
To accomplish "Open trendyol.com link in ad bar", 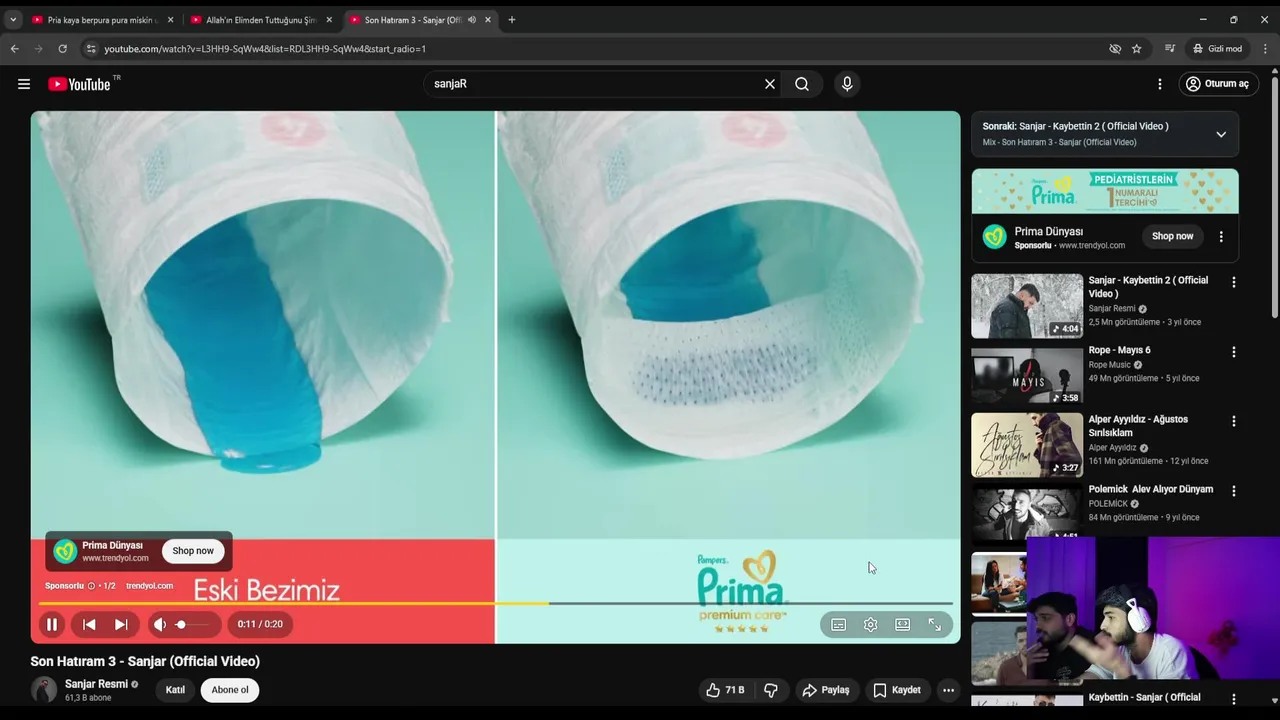I will coord(149,586).
